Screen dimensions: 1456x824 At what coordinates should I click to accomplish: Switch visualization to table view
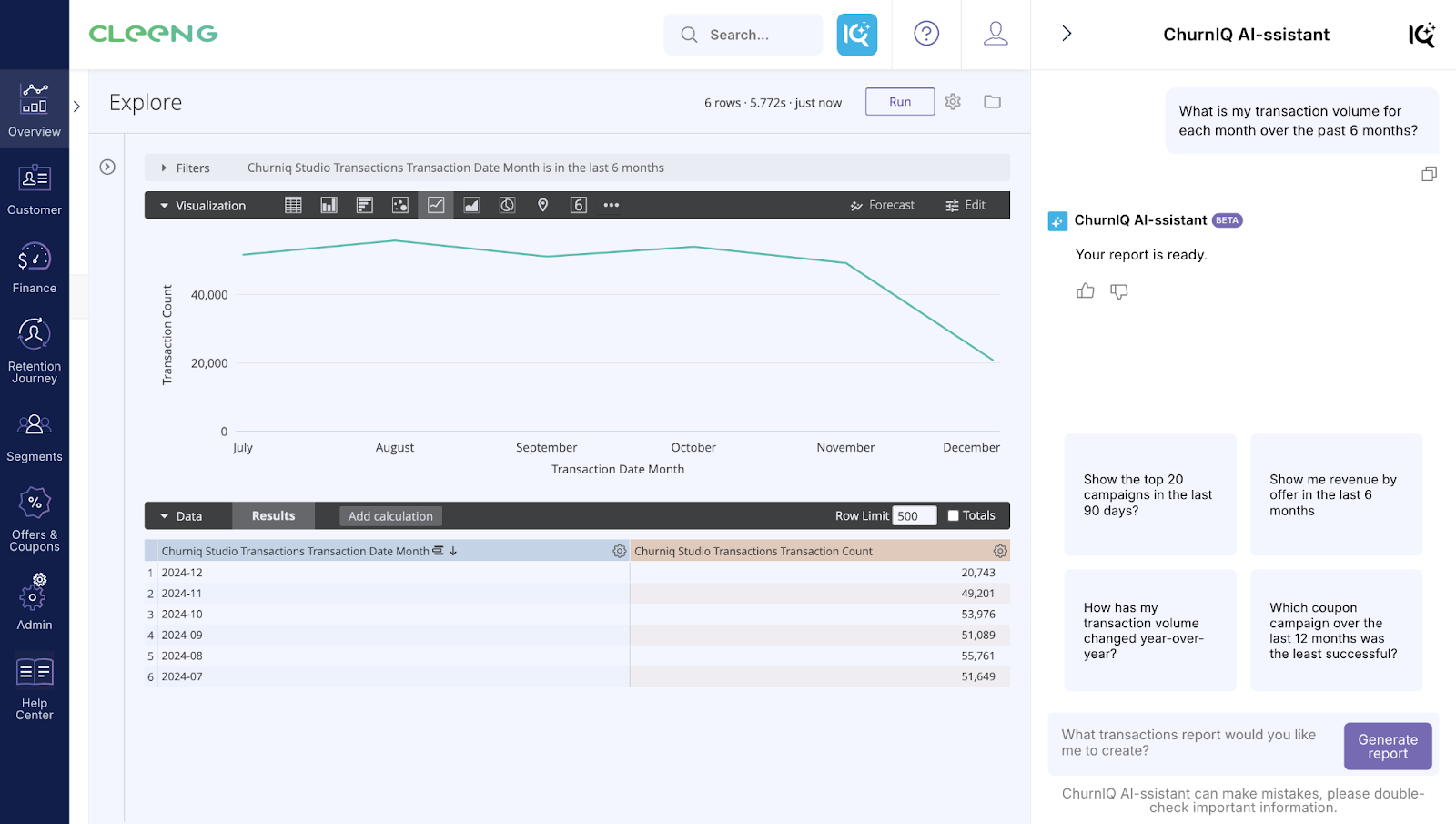pos(293,206)
